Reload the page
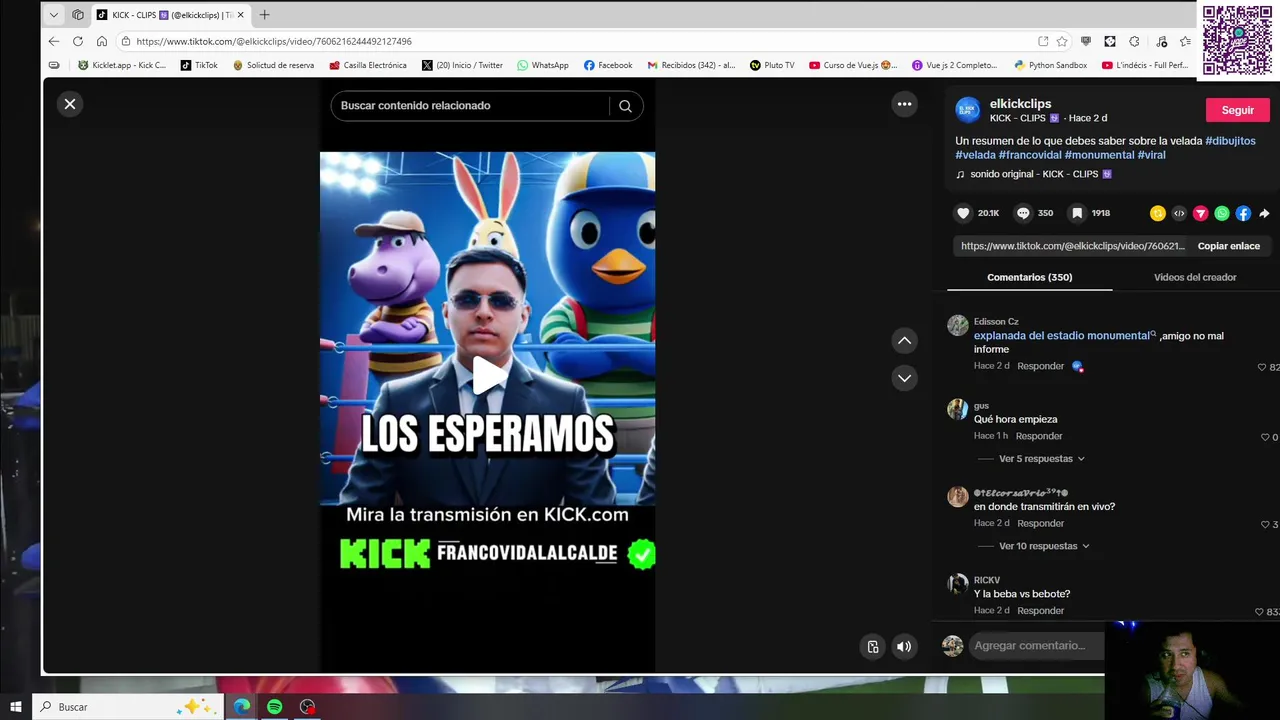The image size is (1280, 720). pyautogui.click(x=78, y=41)
